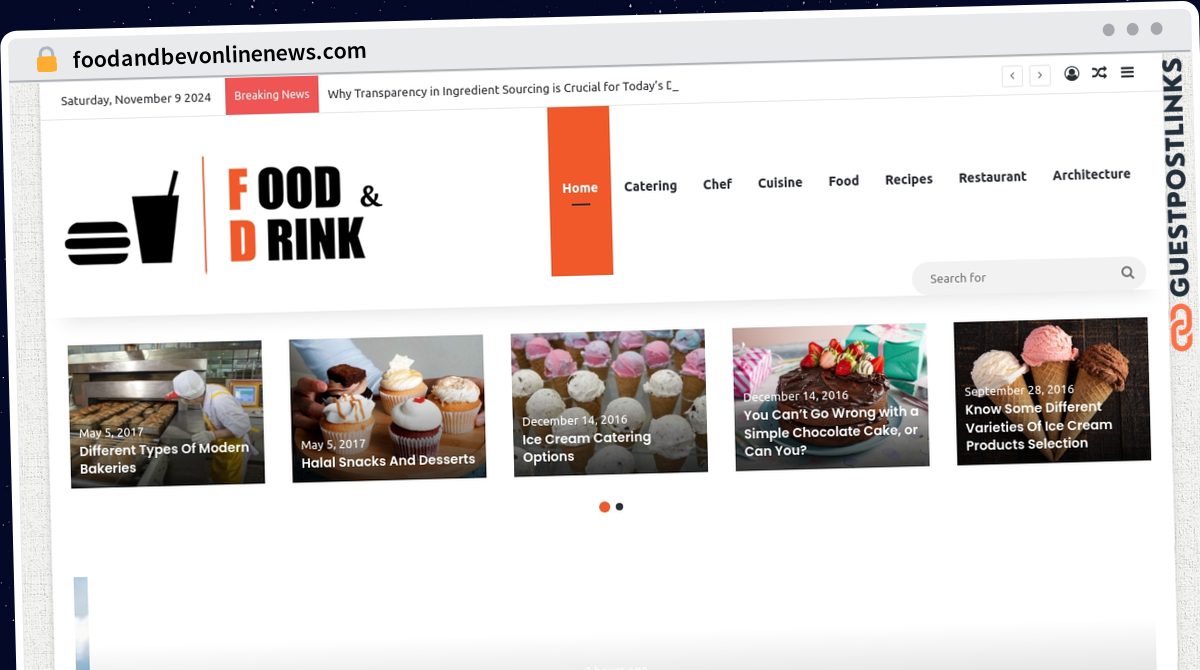Viewport: 1200px width, 670px height.
Task: Show the next breaking news headline
Action: click(x=1040, y=76)
